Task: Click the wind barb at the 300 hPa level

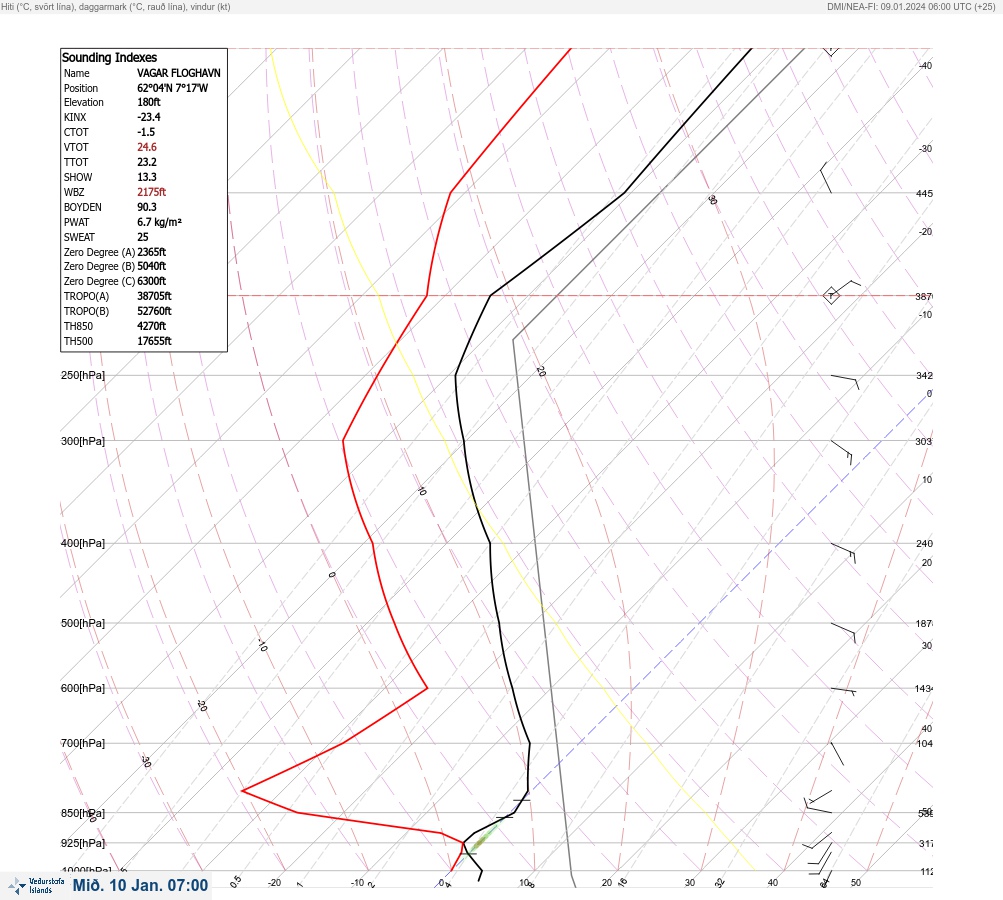Action: 842,452
